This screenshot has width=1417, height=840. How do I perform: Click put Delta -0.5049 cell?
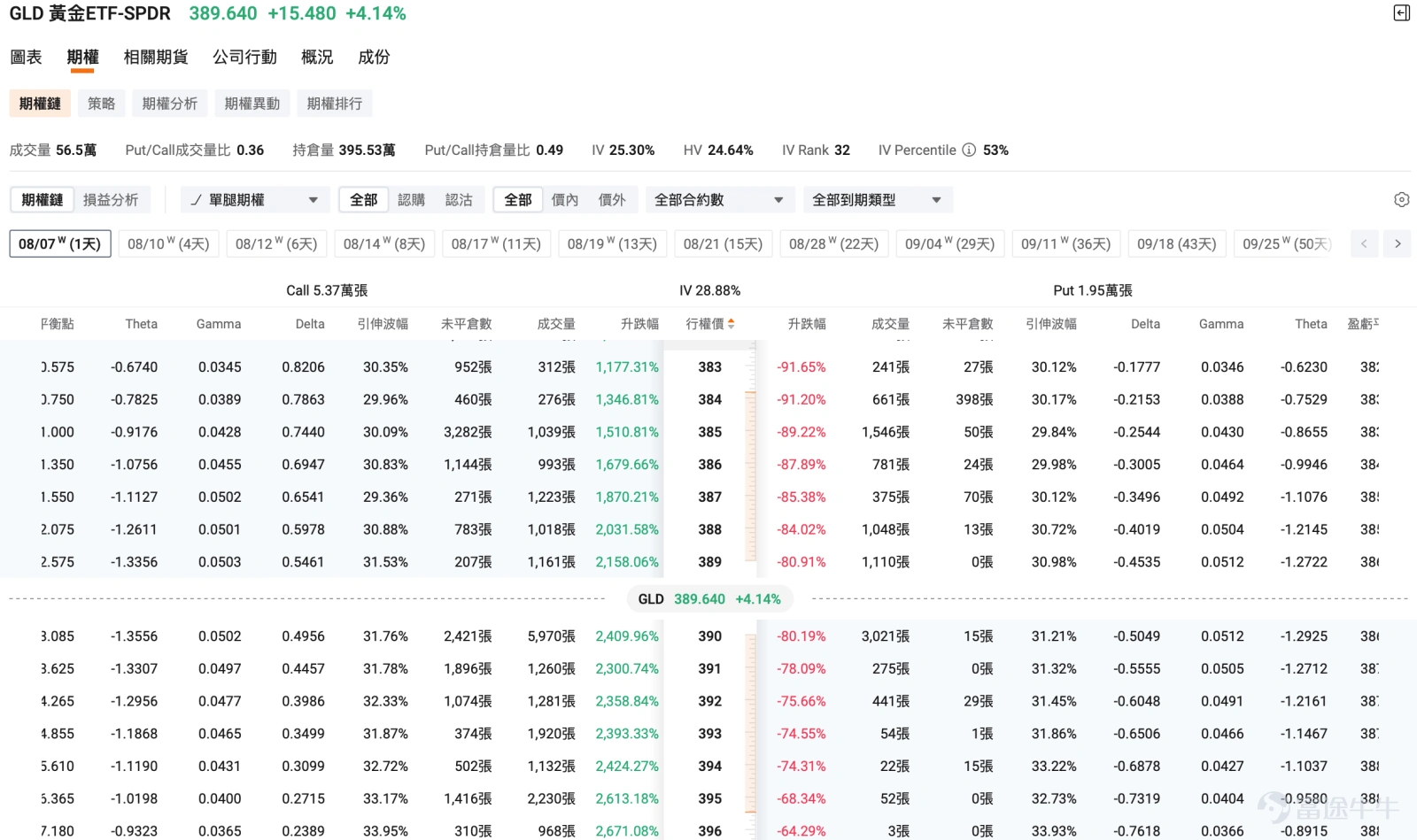click(x=1136, y=636)
